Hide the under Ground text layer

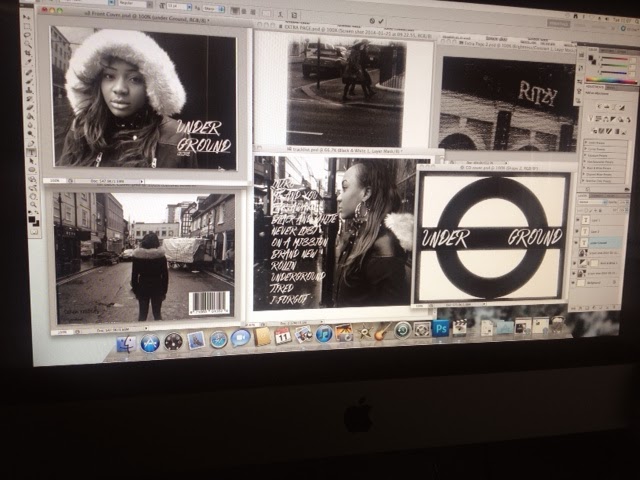pos(576,242)
